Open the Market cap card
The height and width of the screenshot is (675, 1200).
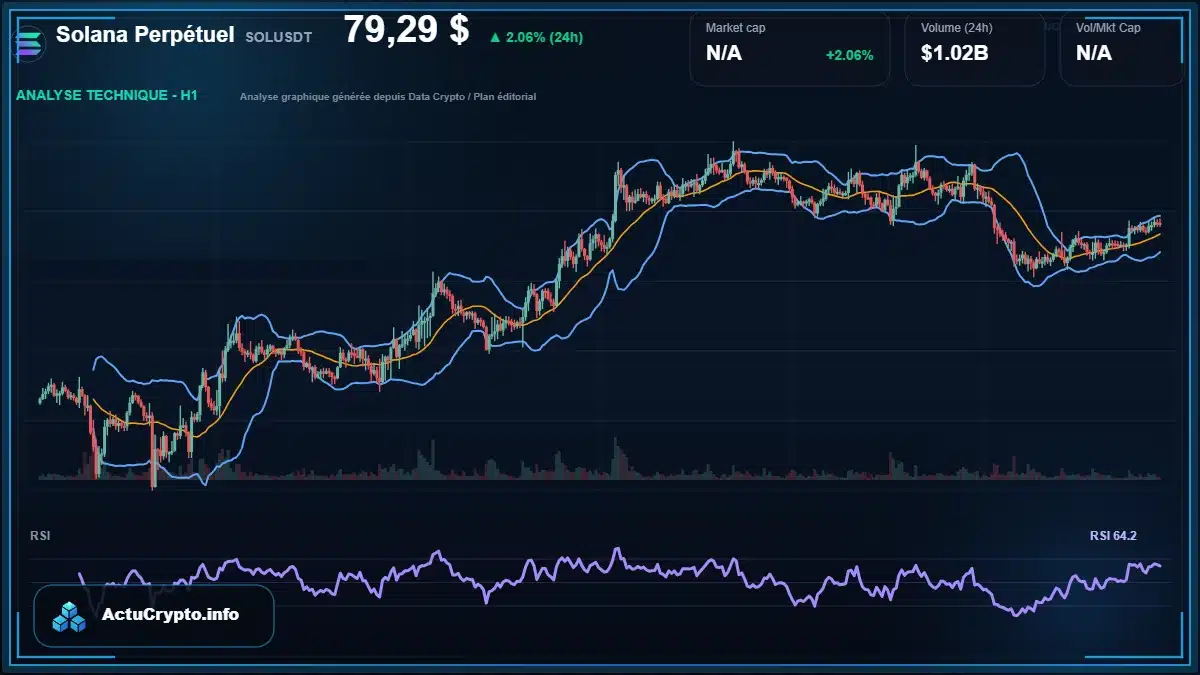(x=790, y=49)
